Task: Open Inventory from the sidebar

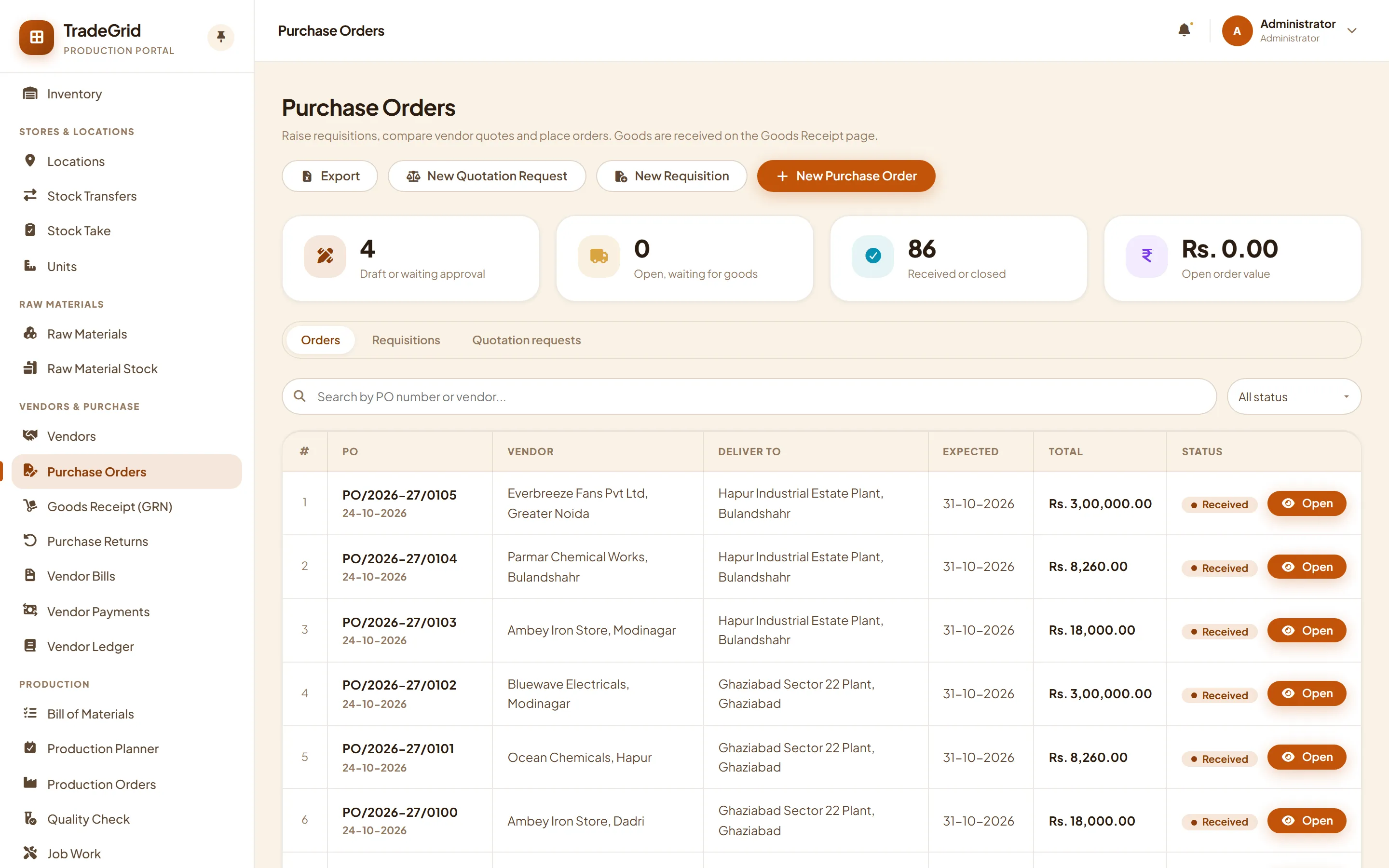Action: [x=127, y=94]
